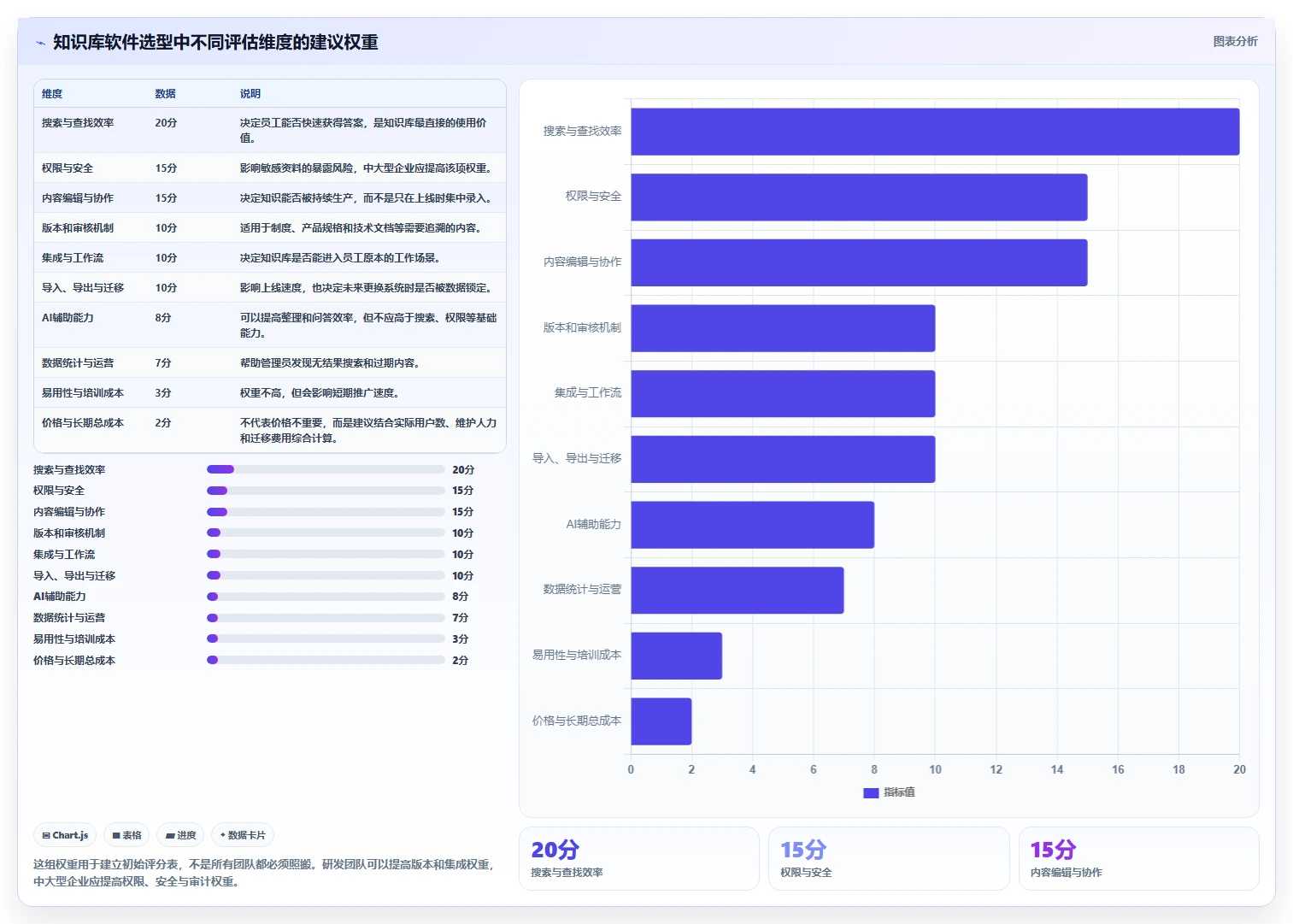
Task: Open the 15分 内容编辑与协作 data card
Action: 1139,858
